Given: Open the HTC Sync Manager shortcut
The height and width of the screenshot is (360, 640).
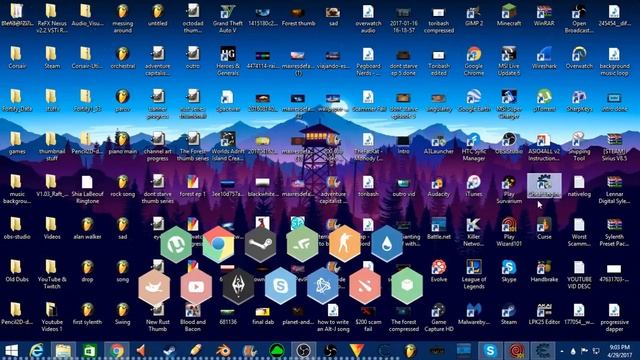Looking at the screenshot, I should (473, 147).
